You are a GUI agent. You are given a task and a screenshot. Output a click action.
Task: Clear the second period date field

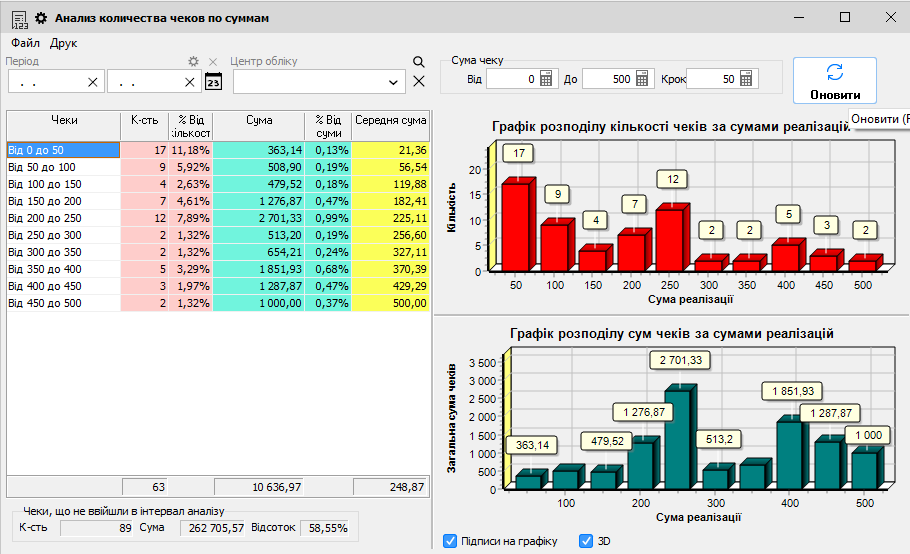click(190, 82)
